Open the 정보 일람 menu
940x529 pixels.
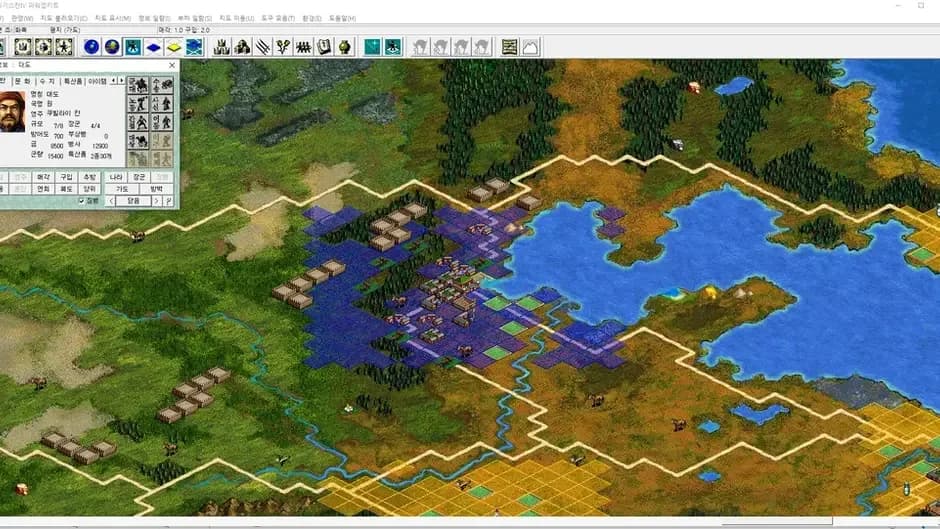tap(154, 19)
